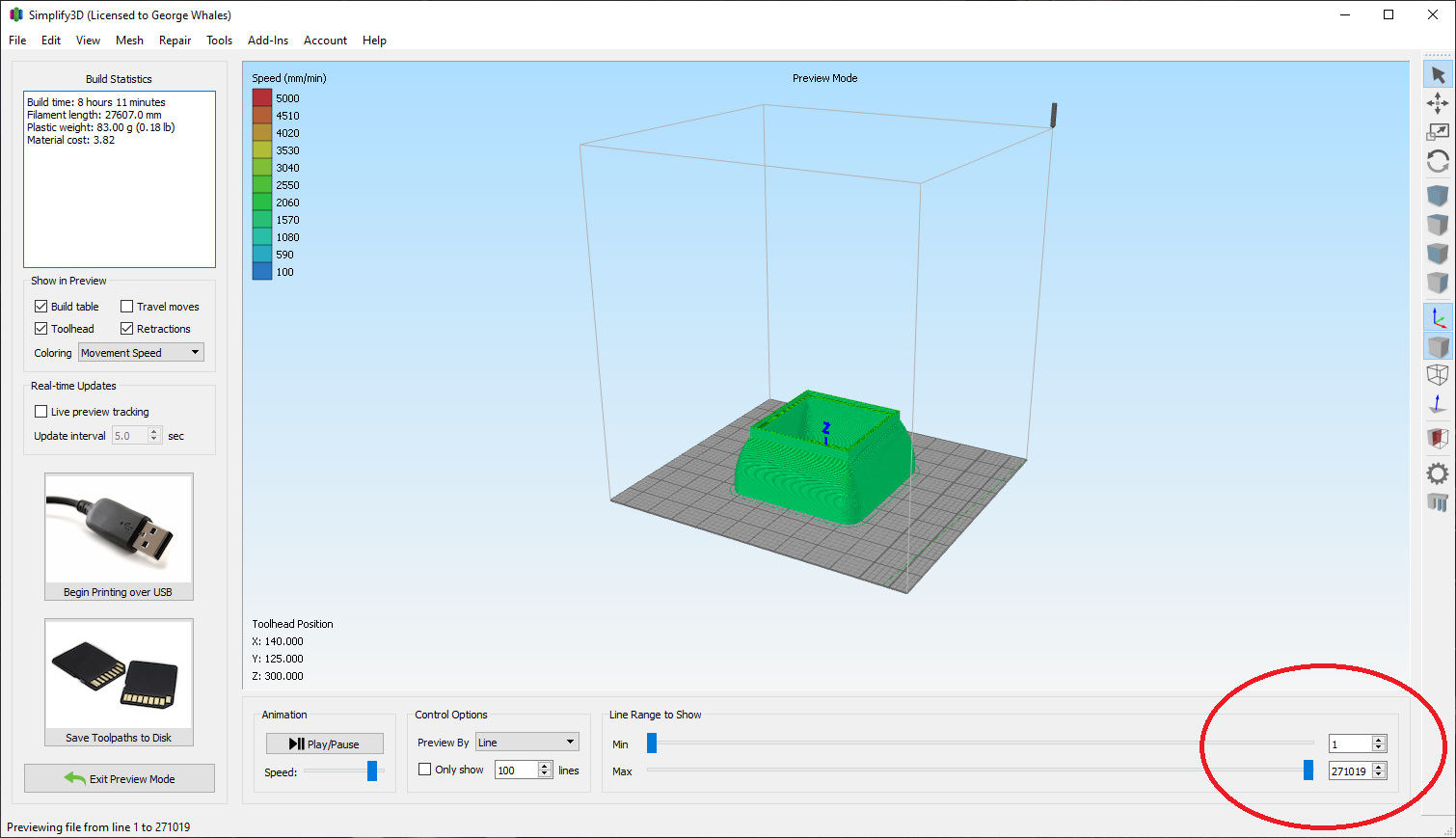Image resolution: width=1456 pixels, height=838 pixels.
Task: Click the Play/Pause animation button
Action: (325, 743)
